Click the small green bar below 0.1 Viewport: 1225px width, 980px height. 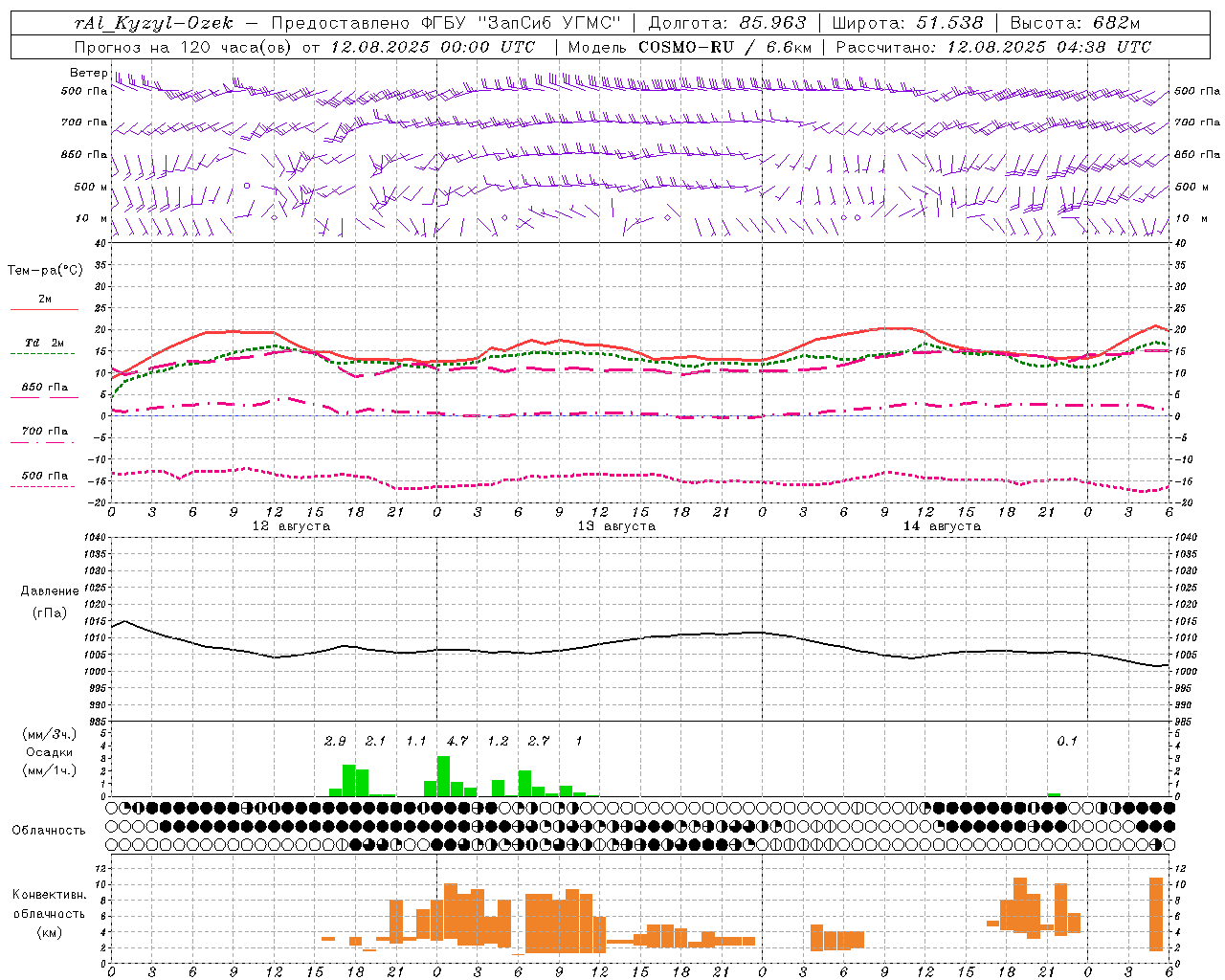point(1054,794)
